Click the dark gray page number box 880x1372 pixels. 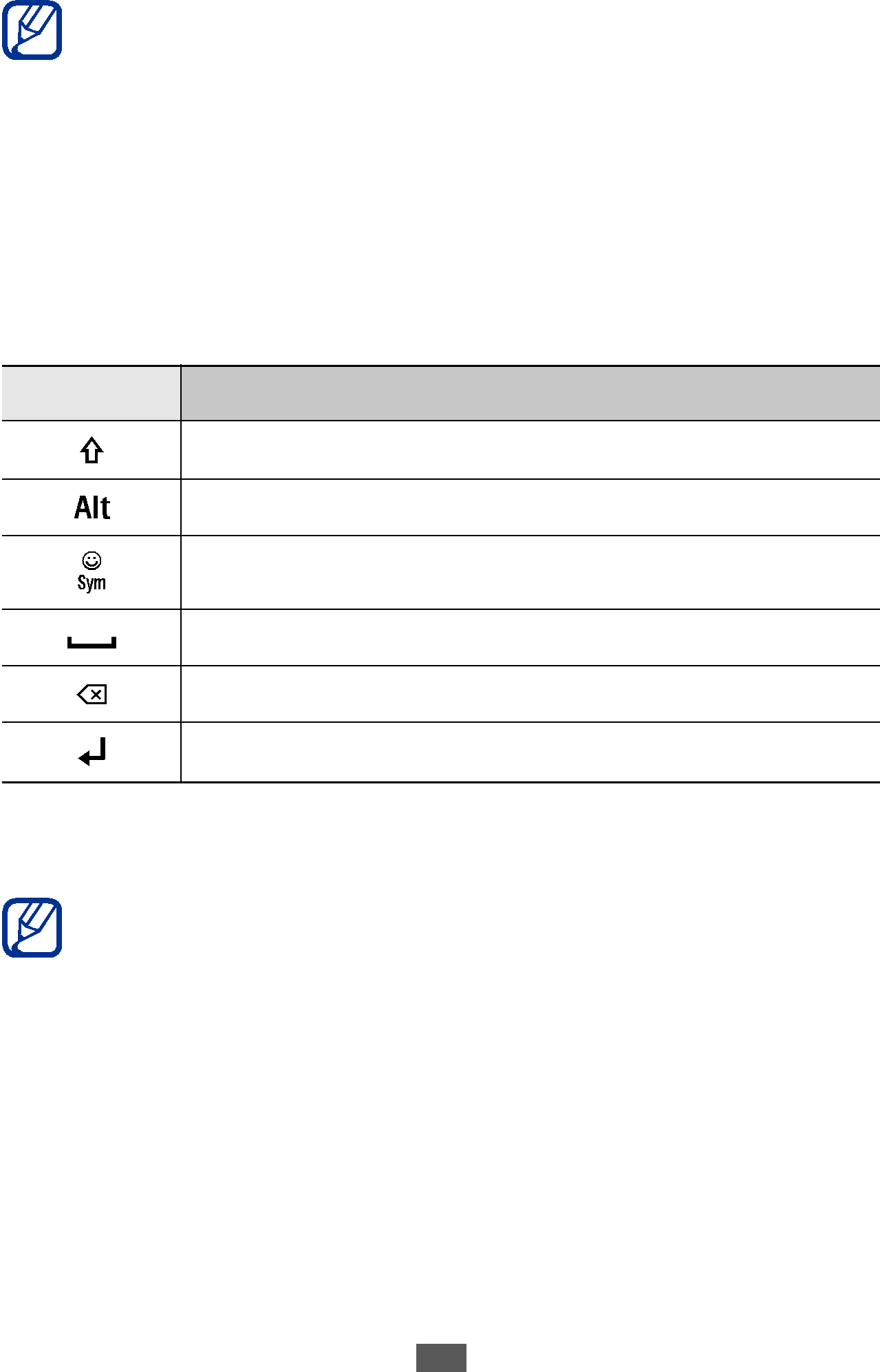441,1357
